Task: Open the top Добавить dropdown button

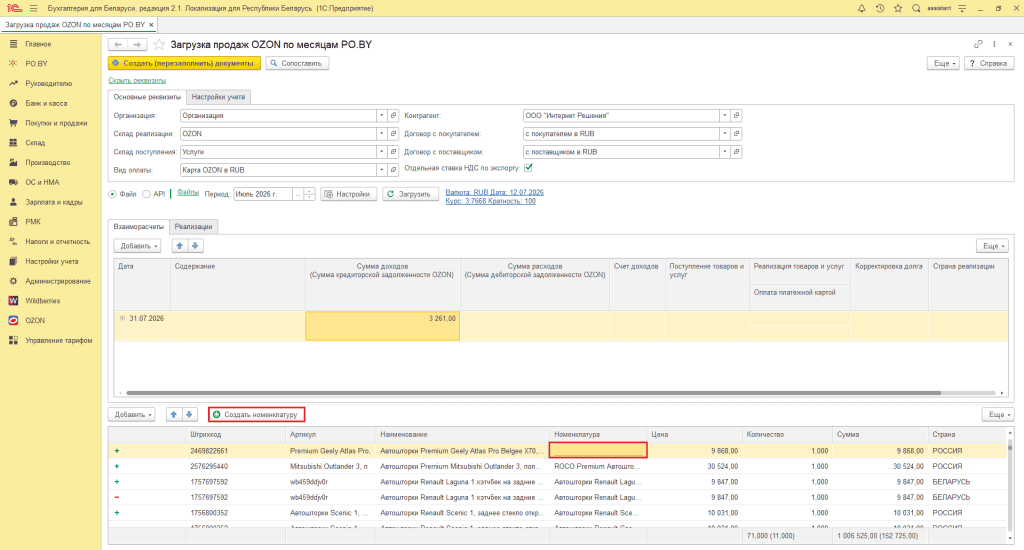Action: [139, 246]
